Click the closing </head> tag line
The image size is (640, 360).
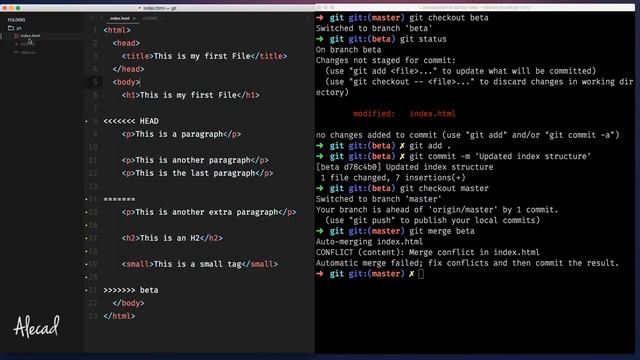[129, 69]
